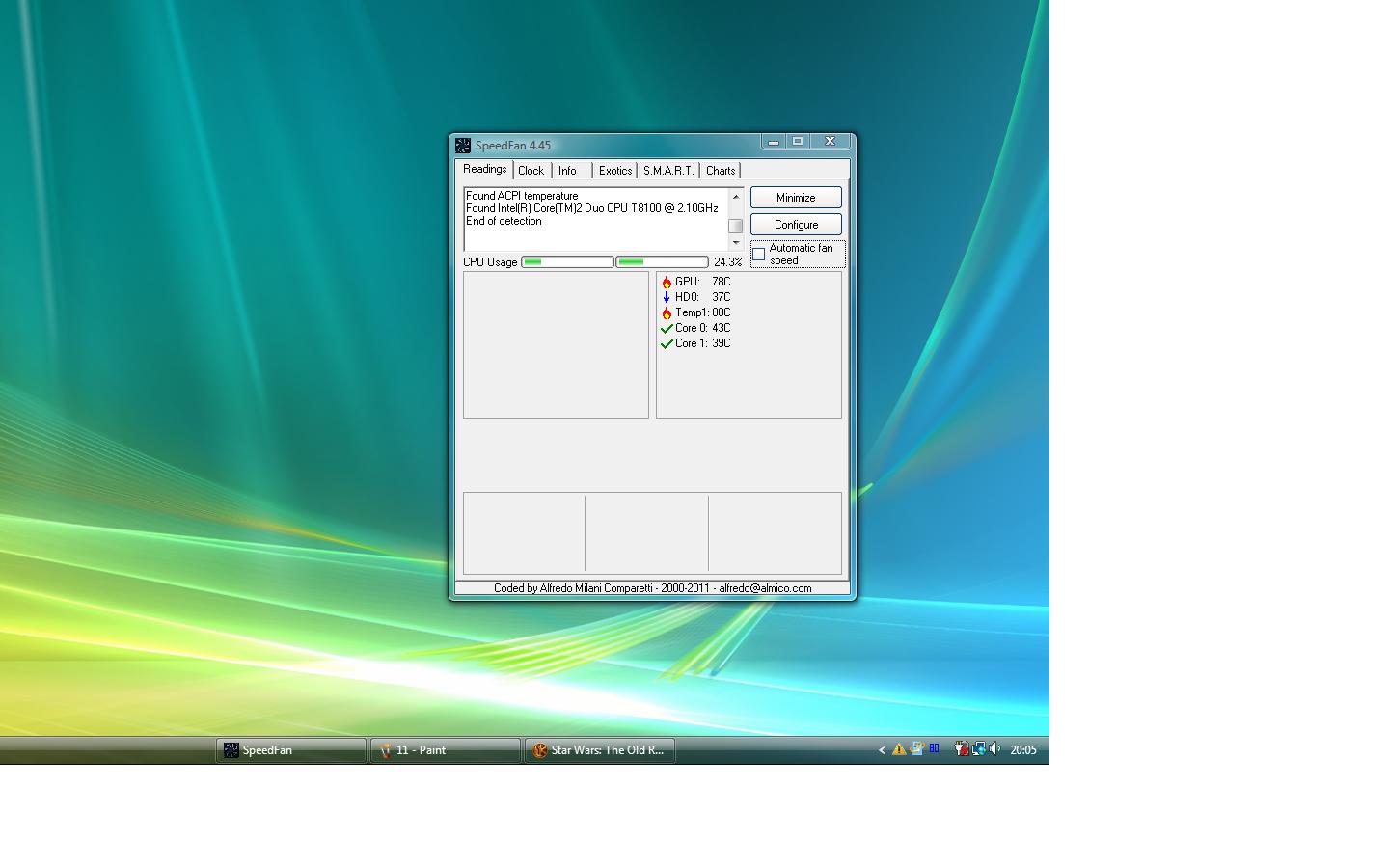Switch to the Exotics tab
The height and width of the screenshot is (868, 1389).
[615, 171]
